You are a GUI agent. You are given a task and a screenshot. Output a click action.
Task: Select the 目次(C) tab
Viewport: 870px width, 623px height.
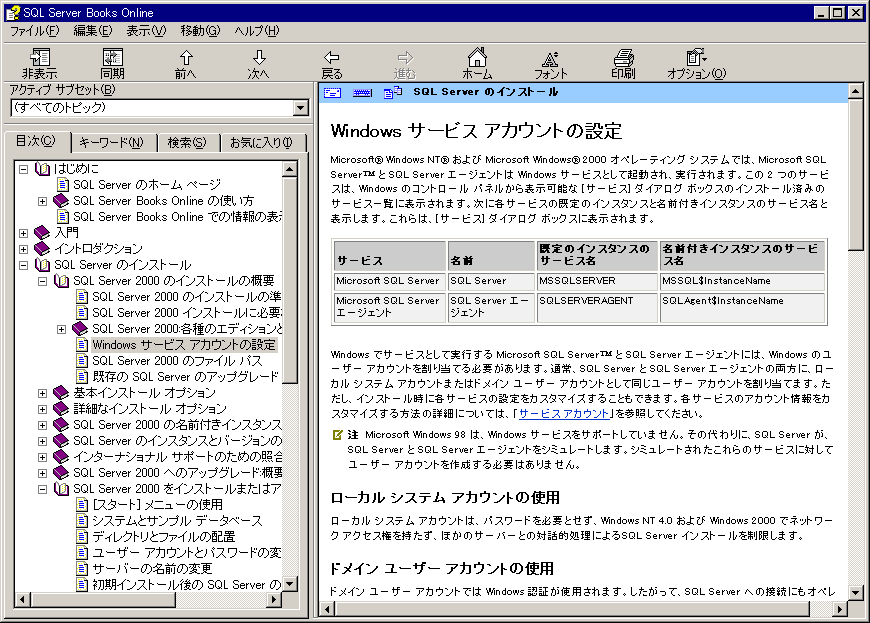pos(36,141)
